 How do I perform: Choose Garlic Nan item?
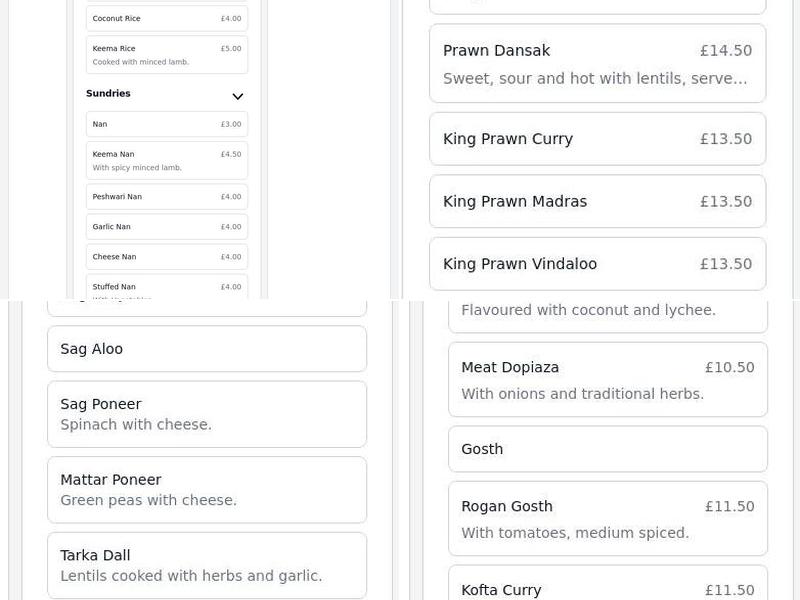167,227
